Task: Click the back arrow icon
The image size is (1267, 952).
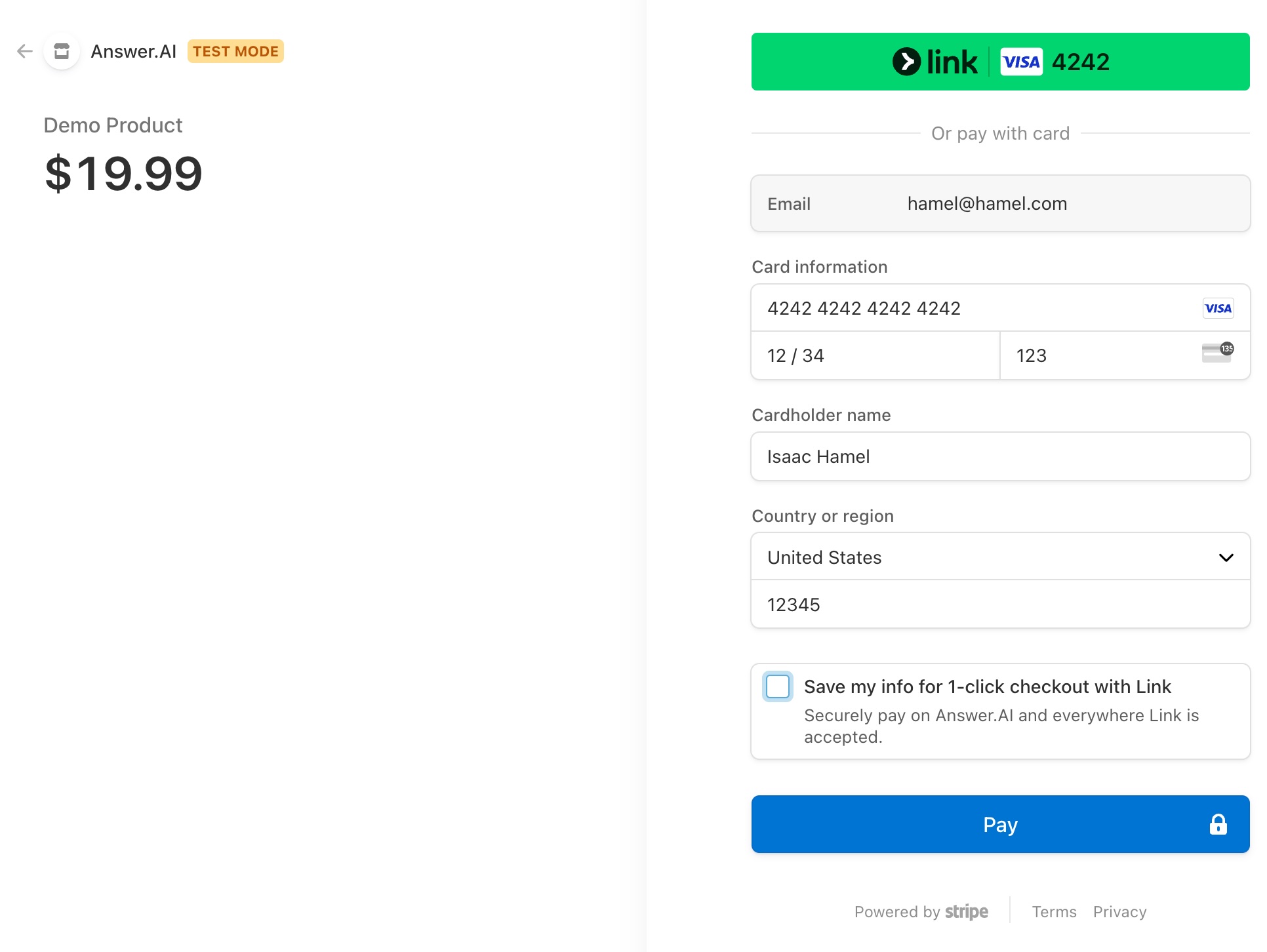Action: (x=25, y=51)
